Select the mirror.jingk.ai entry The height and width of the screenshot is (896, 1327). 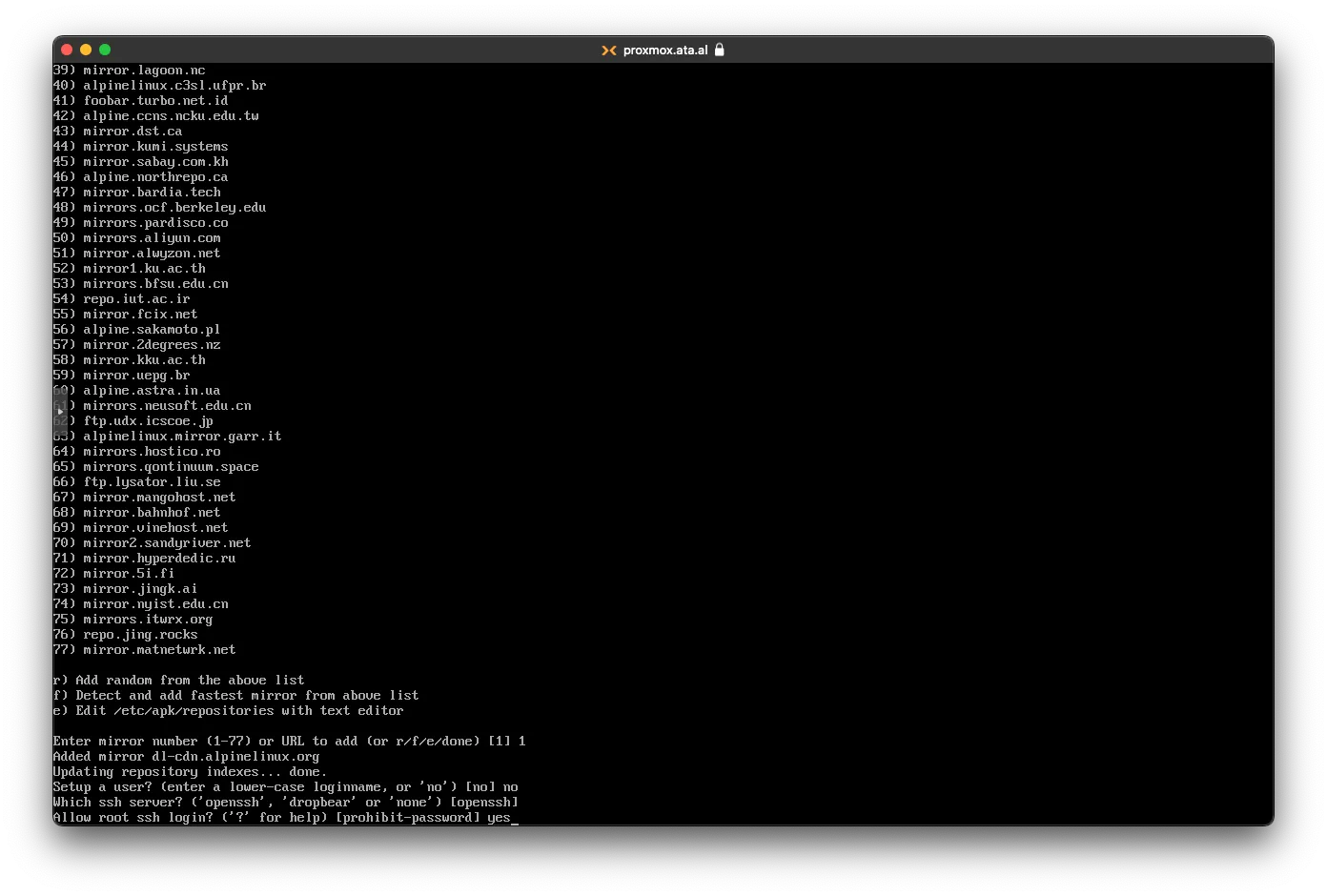126,589
